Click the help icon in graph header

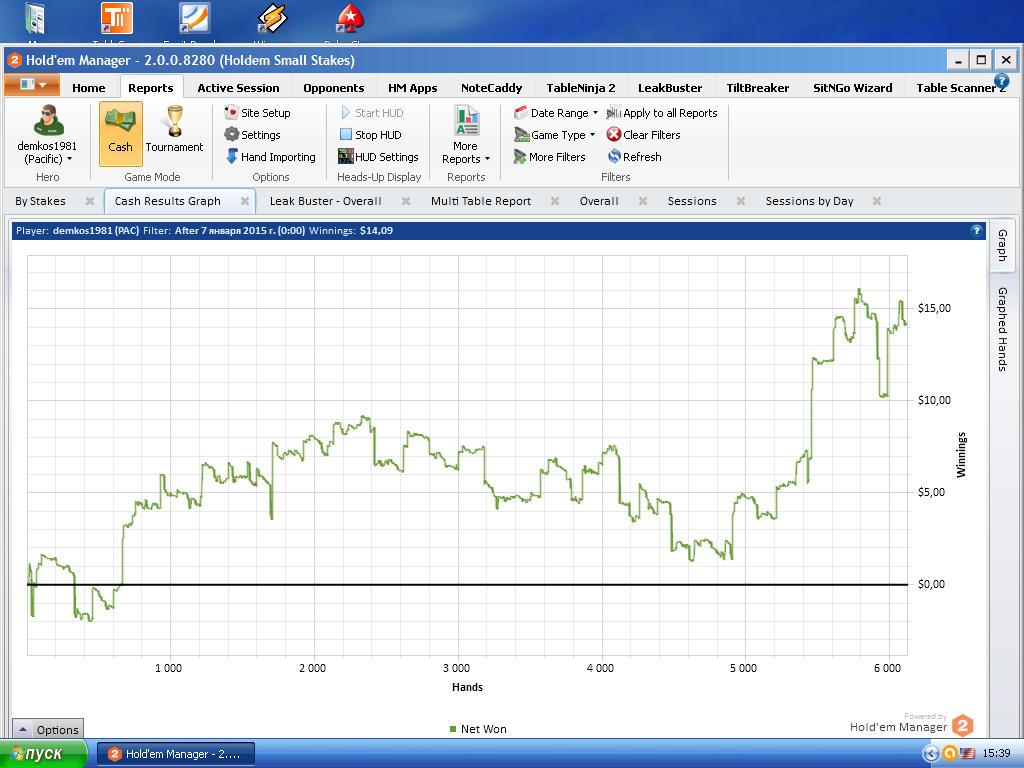click(976, 231)
